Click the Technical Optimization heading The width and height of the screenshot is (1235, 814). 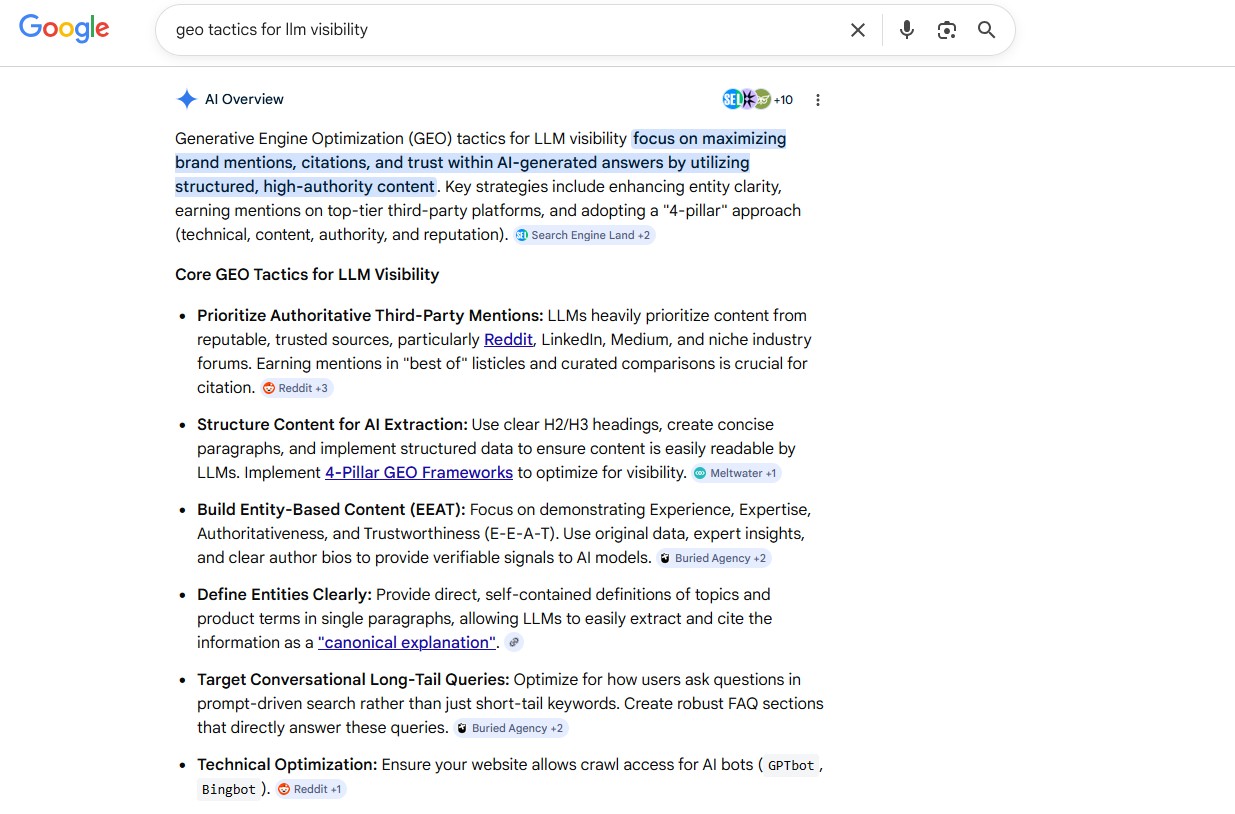[x=287, y=764]
